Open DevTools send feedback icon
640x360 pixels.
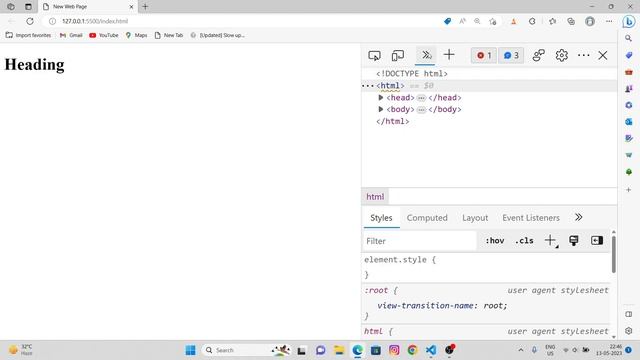point(539,55)
